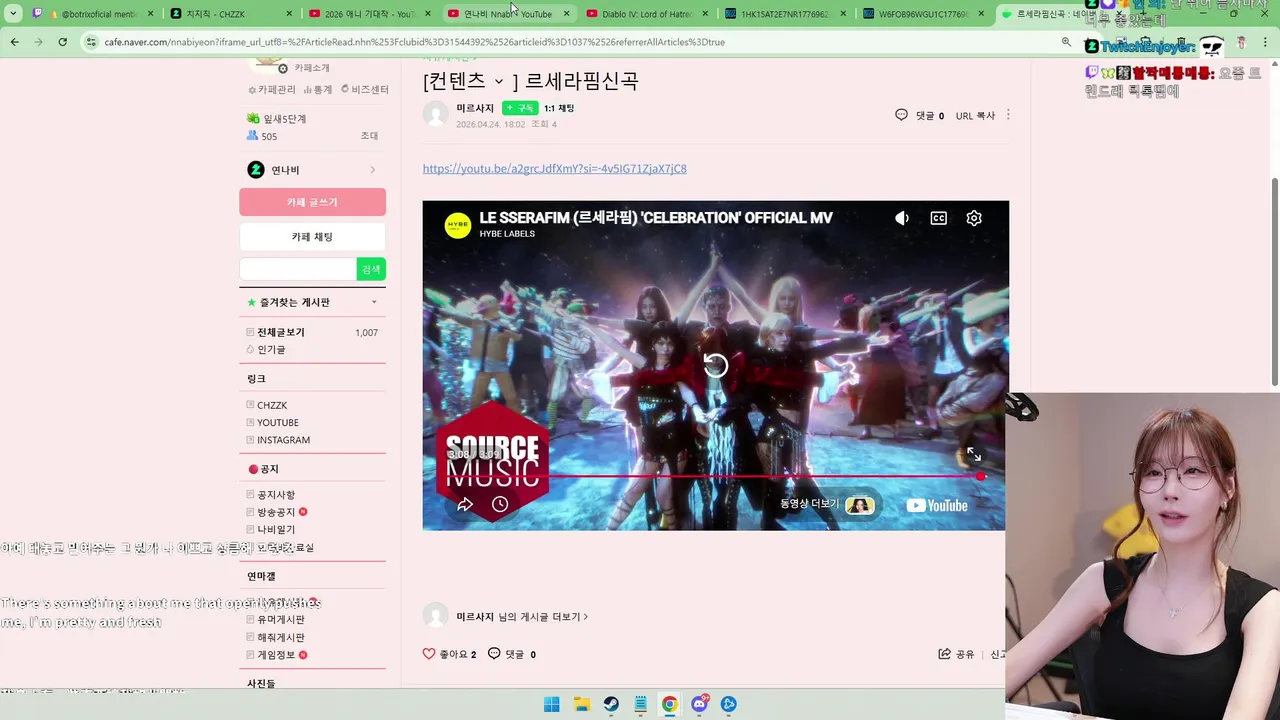Open the post more-options menu

click(1007, 115)
